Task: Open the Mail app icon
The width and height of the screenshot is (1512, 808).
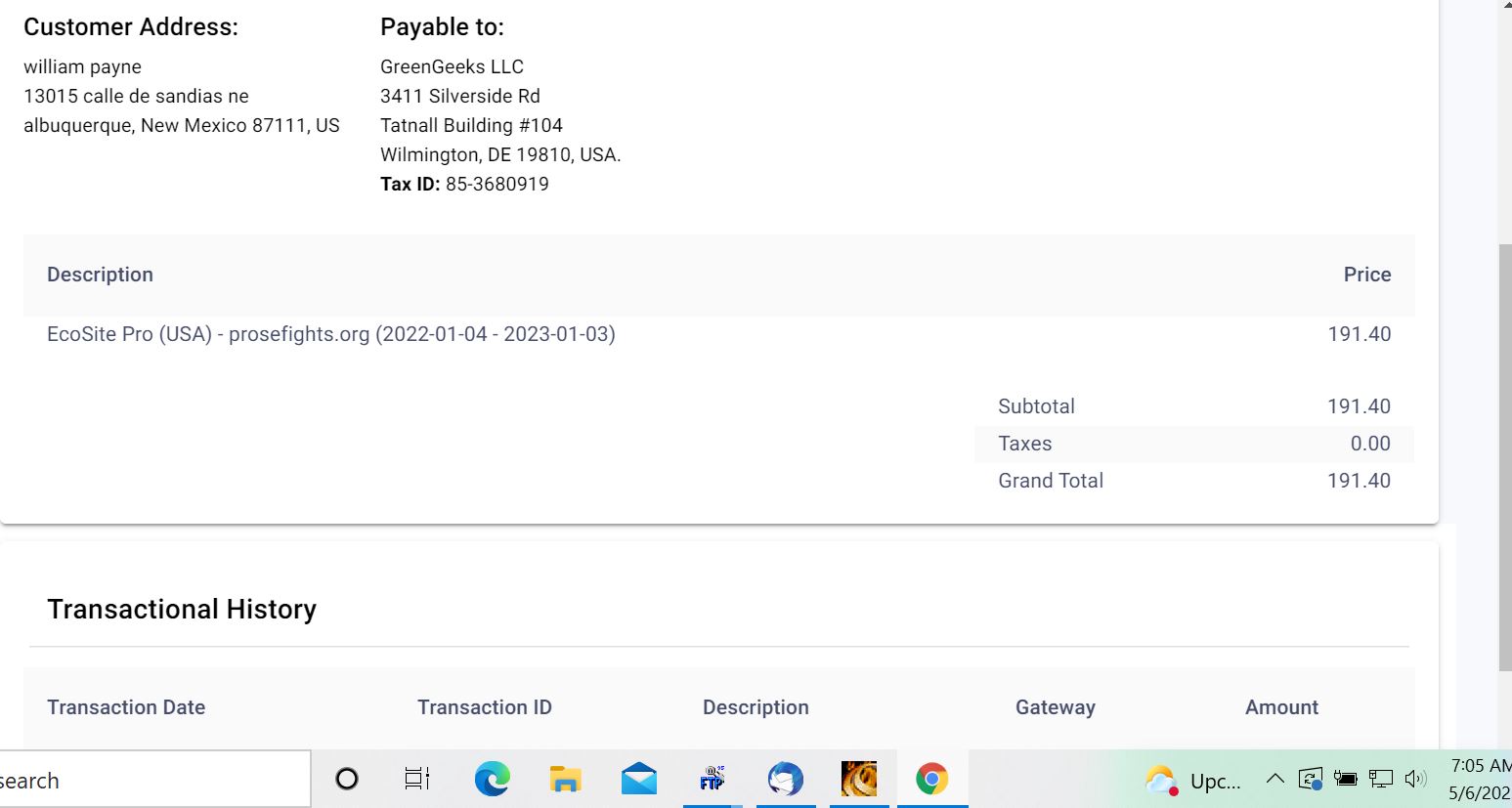Action: point(638,779)
